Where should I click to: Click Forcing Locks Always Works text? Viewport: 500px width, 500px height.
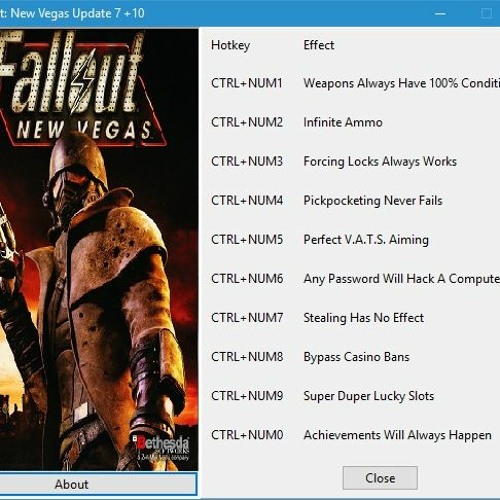tap(380, 162)
